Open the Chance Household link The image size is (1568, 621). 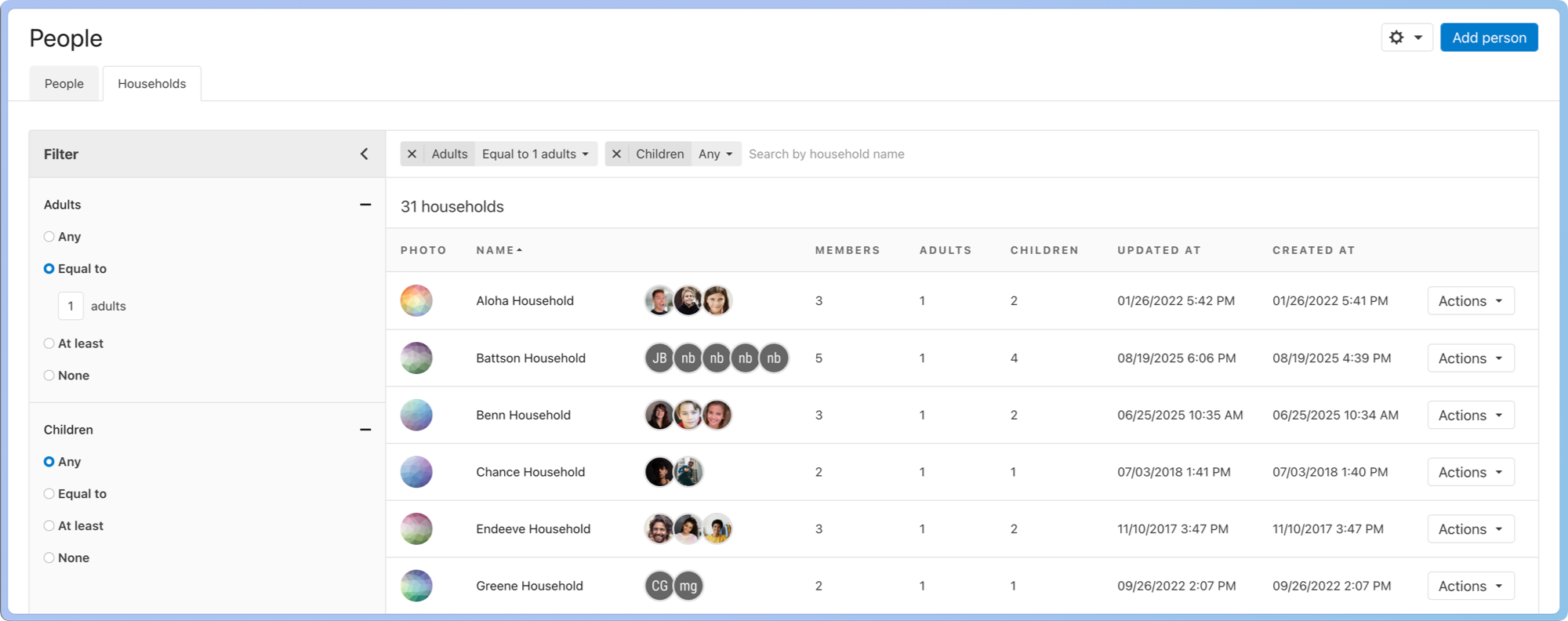pyautogui.click(x=530, y=472)
